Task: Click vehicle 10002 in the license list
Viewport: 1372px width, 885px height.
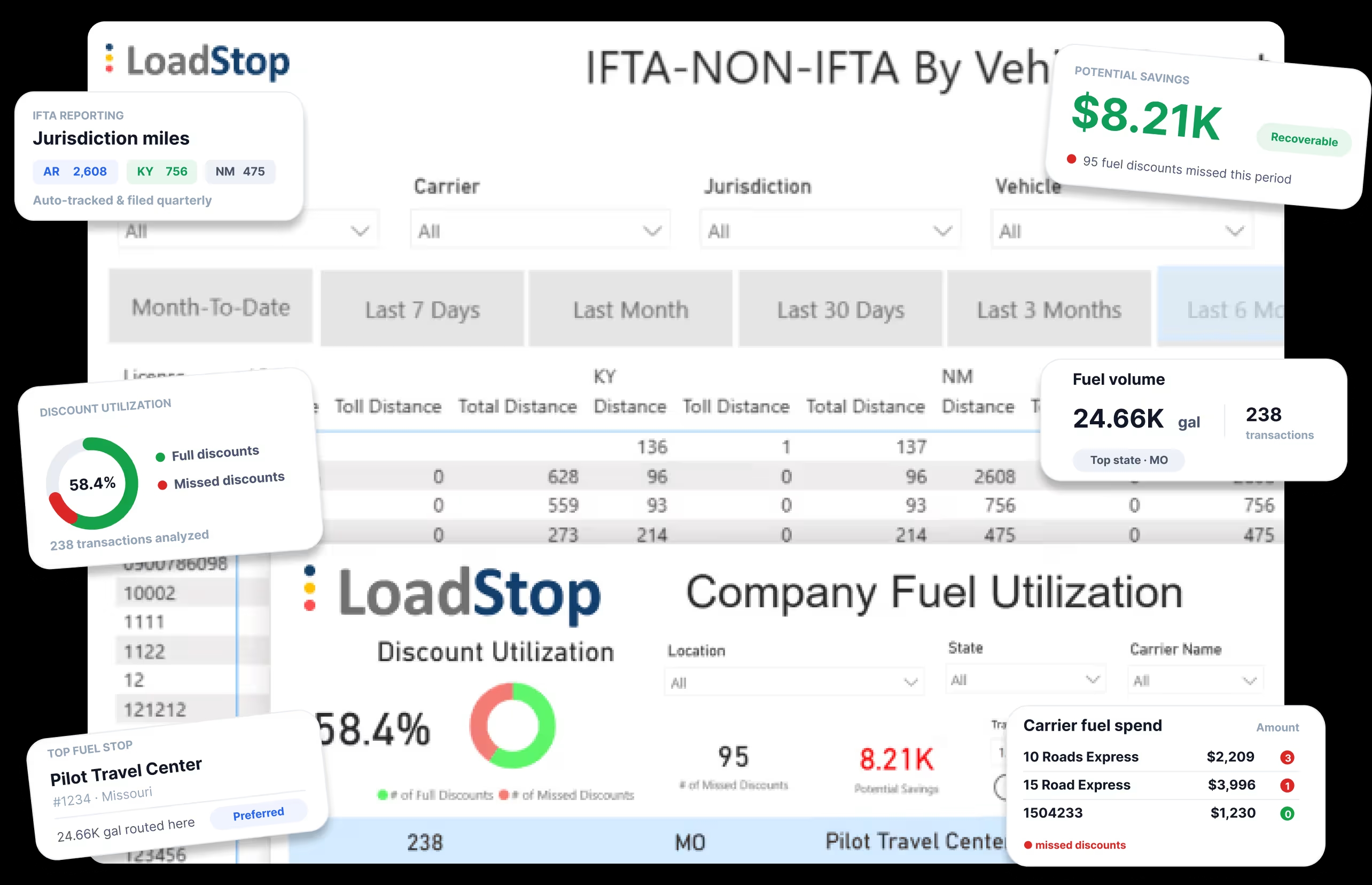Action: (x=150, y=593)
